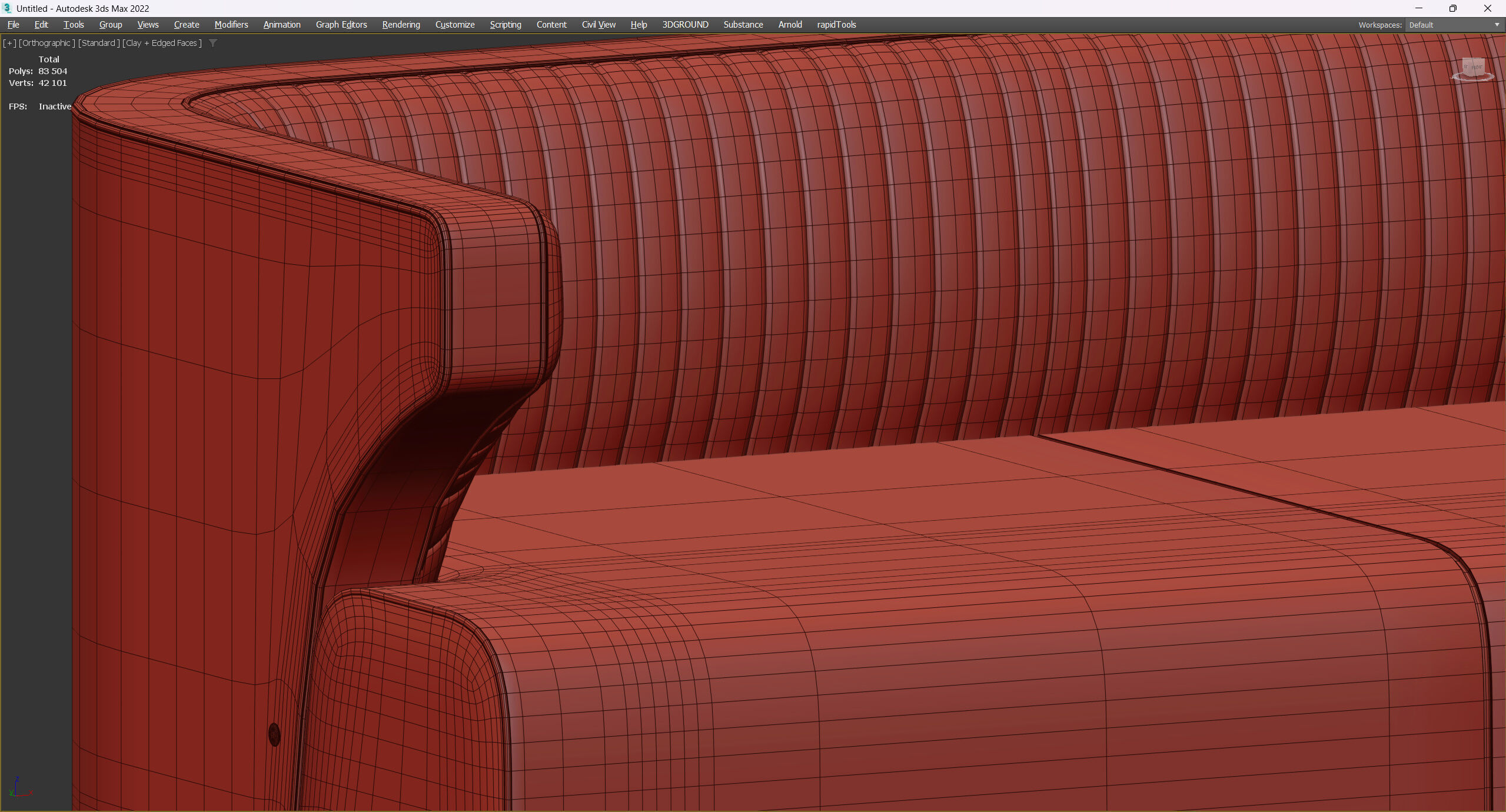This screenshot has width=1506, height=812.
Task: Open the Edit menu
Action: pyautogui.click(x=41, y=25)
